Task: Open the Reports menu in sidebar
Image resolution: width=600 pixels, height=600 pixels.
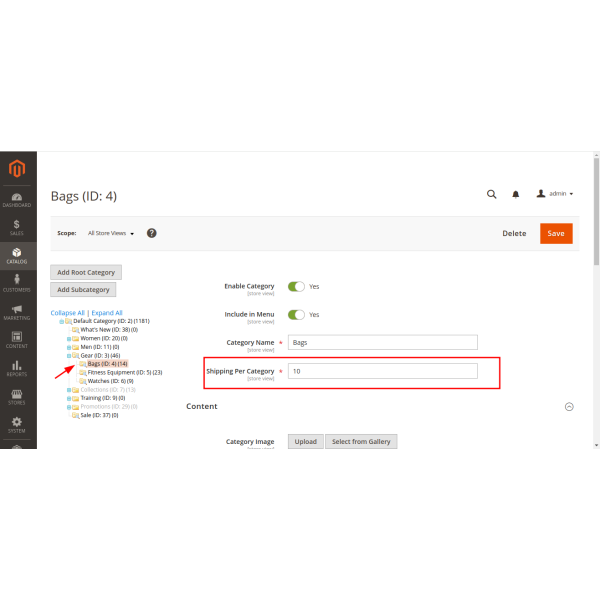Action: [18, 369]
